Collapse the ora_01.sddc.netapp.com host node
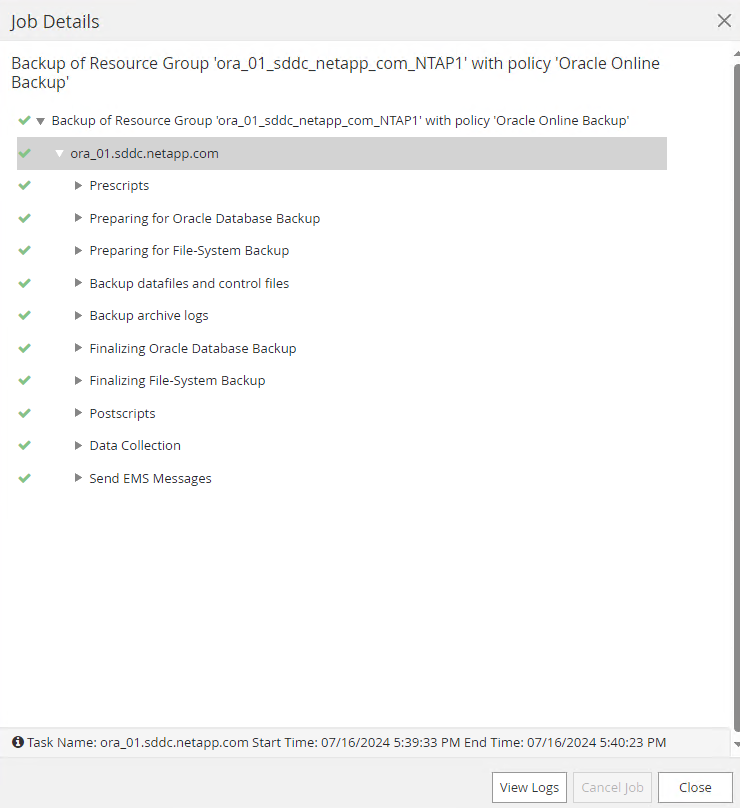Viewport: 740px width, 808px height. point(60,153)
